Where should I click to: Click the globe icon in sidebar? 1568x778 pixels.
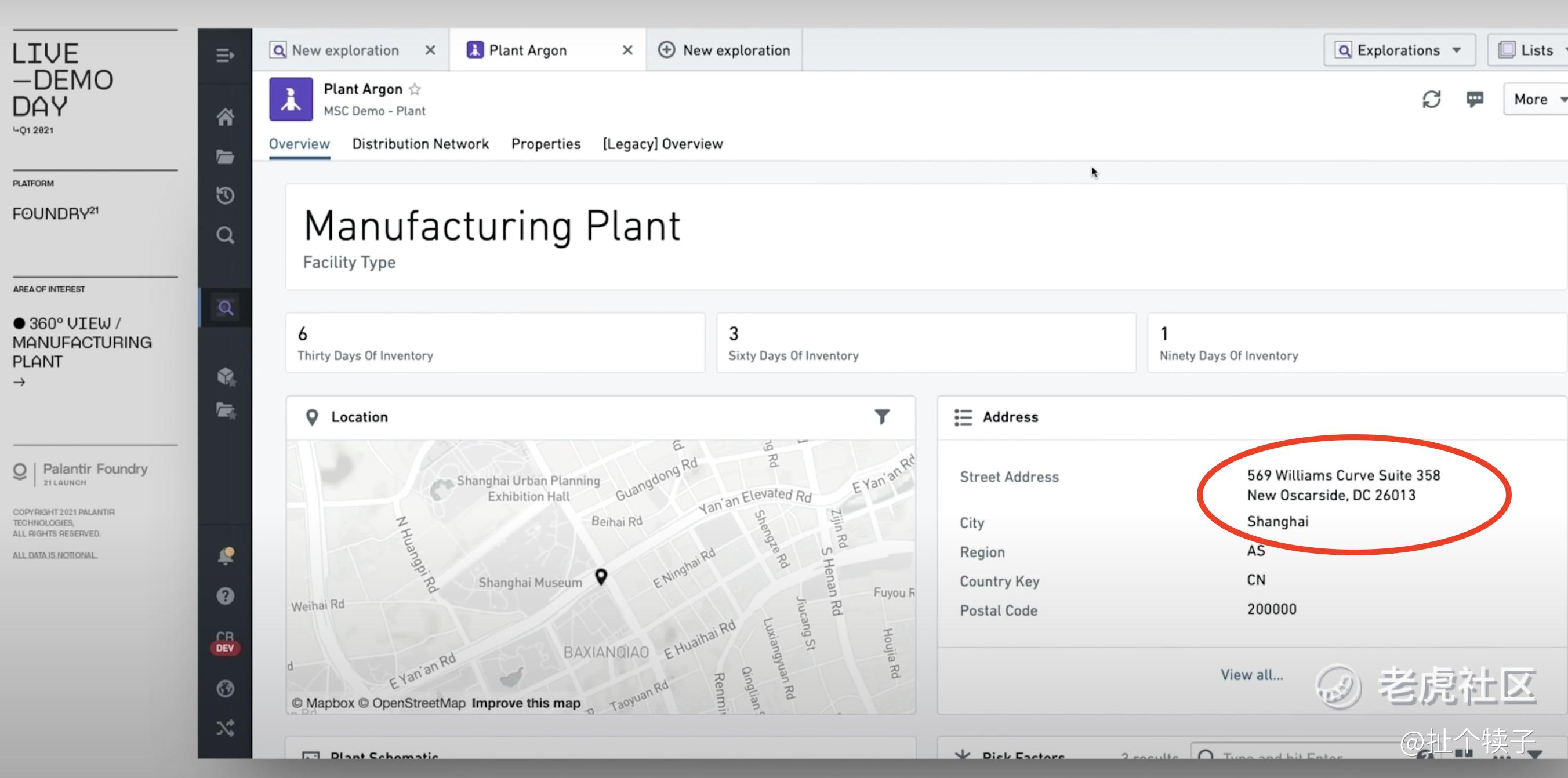(x=225, y=689)
